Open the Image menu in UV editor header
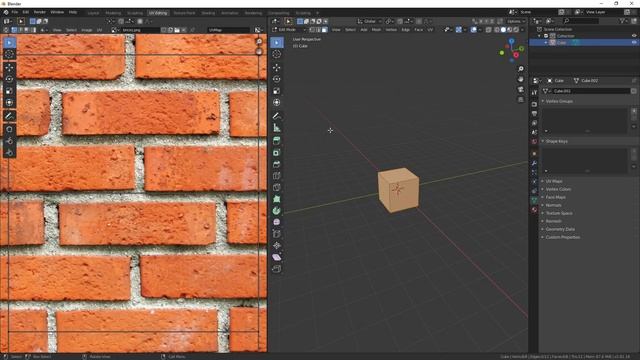Image resolution: width=640 pixels, height=360 pixels. click(87, 30)
